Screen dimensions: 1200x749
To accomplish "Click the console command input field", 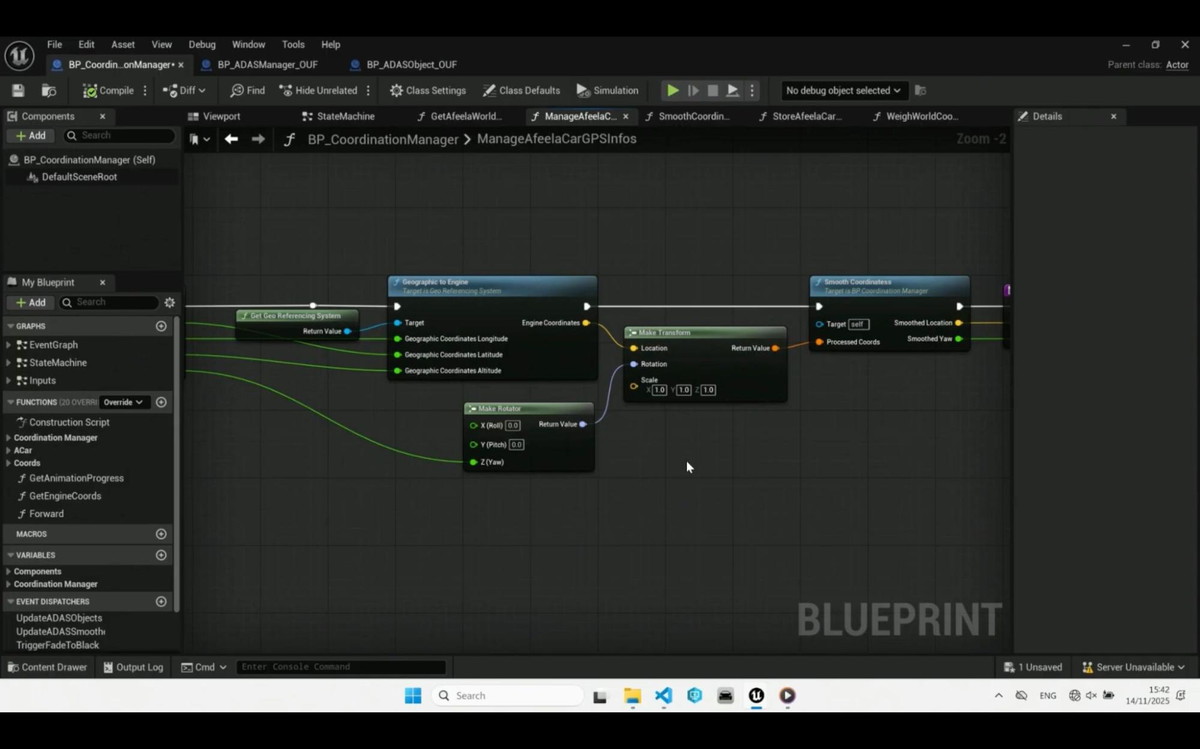I will click(x=340, y=667).
